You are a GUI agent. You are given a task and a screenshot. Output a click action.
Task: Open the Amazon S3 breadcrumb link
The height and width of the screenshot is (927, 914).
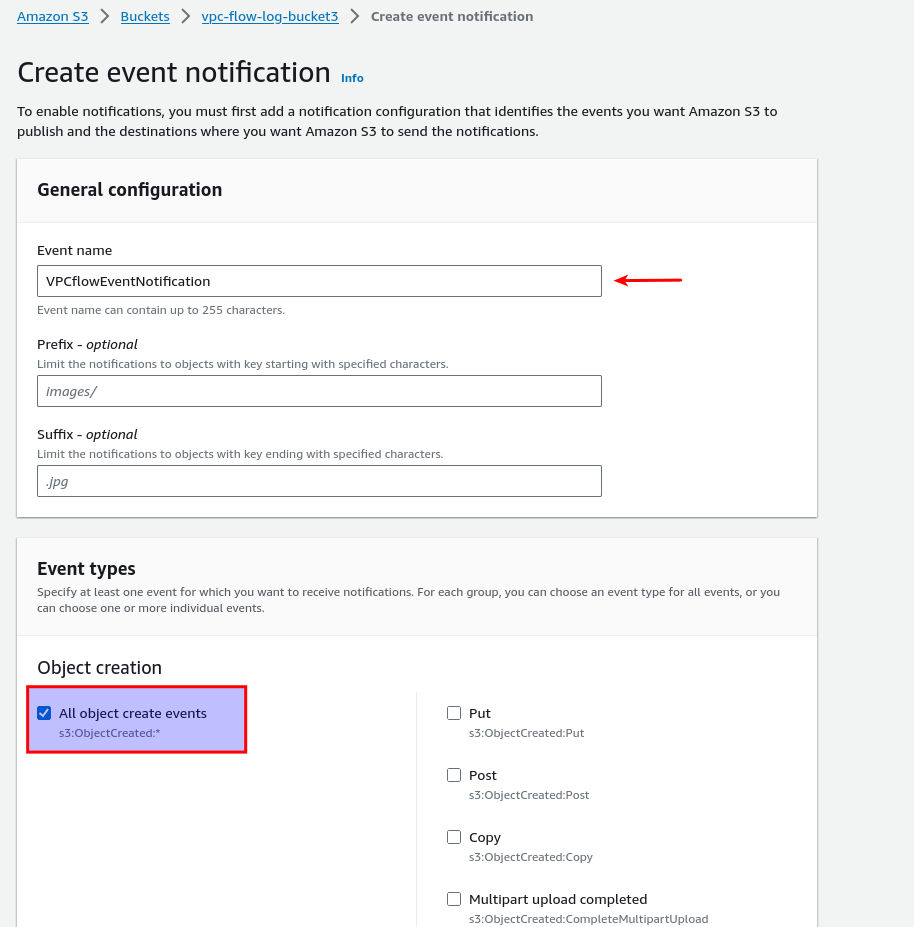tap(53, 17)
